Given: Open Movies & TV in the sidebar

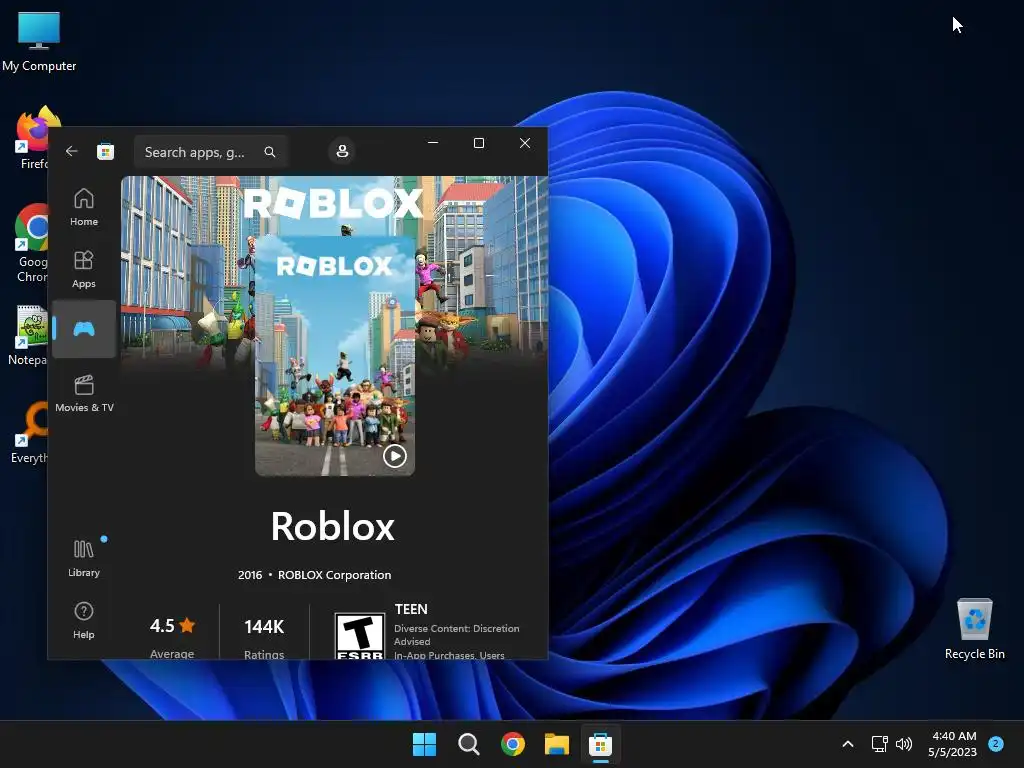Looking at the screenshot, I should (x=84, y=393).
